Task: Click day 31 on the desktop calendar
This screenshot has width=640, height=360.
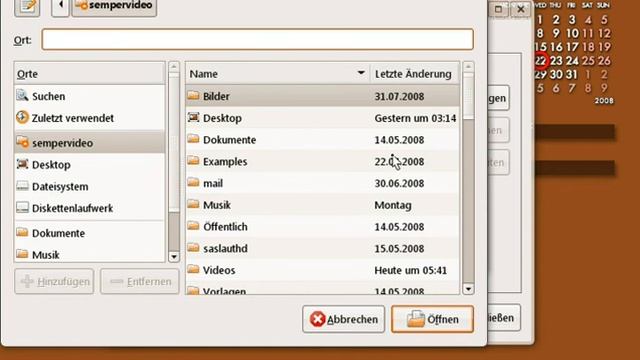Action: [x=572, y=74]
